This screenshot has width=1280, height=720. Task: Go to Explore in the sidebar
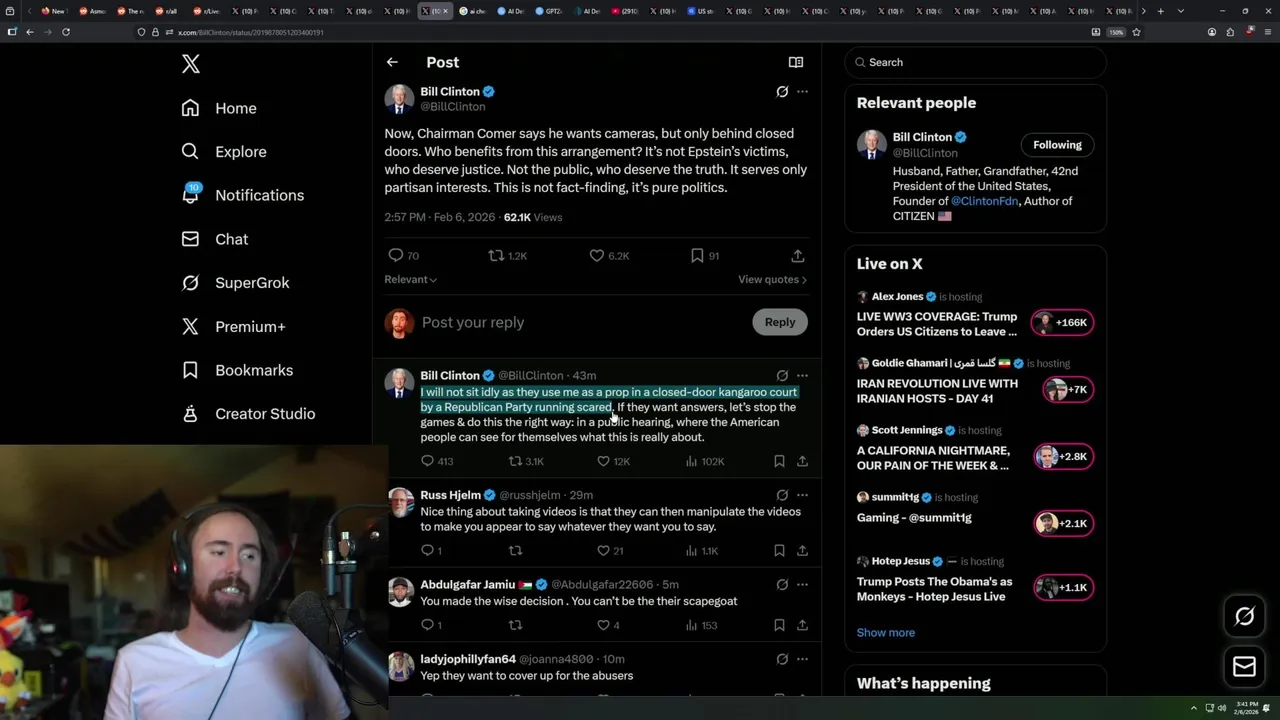[224, 152]
